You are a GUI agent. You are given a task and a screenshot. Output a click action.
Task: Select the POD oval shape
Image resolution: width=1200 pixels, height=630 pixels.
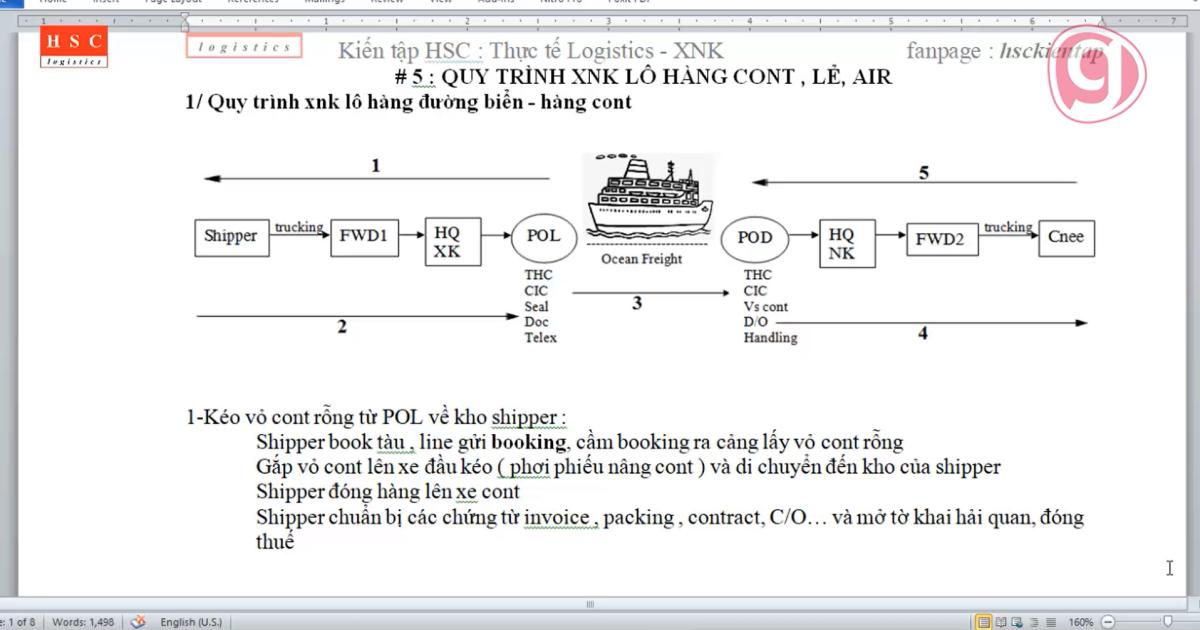pos(755,238)
